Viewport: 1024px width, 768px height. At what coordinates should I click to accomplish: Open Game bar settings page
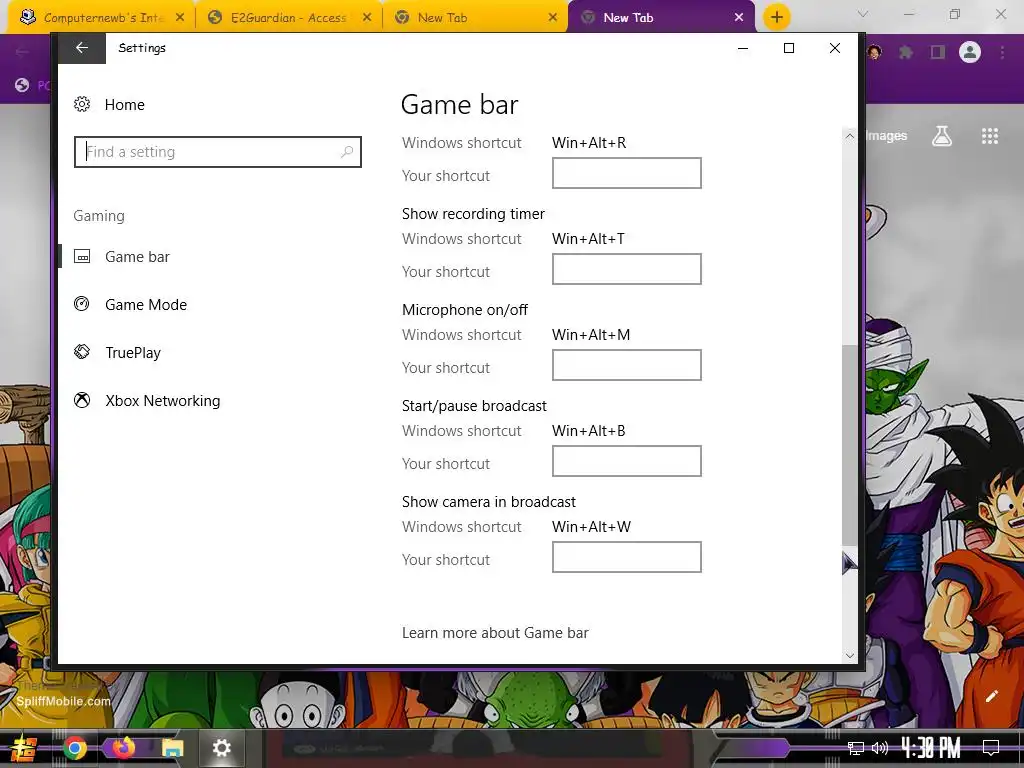[x=137, y=257]
